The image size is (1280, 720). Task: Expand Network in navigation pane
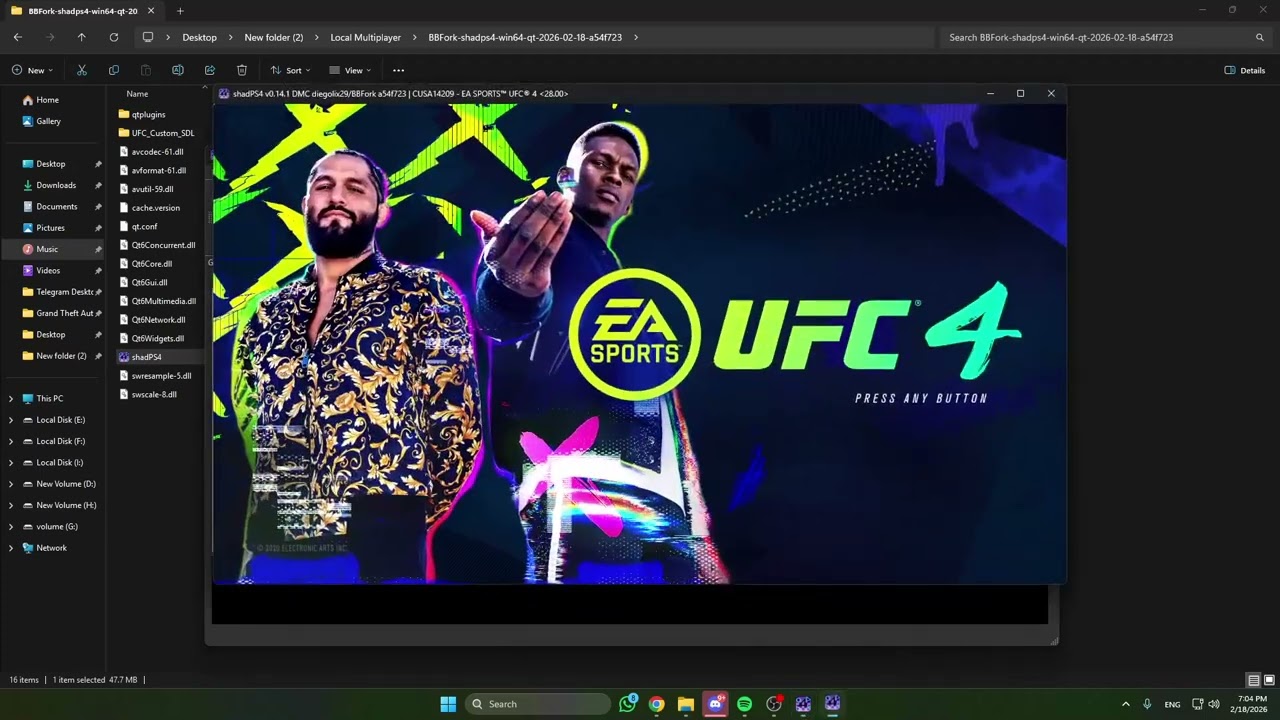(11, 548)
